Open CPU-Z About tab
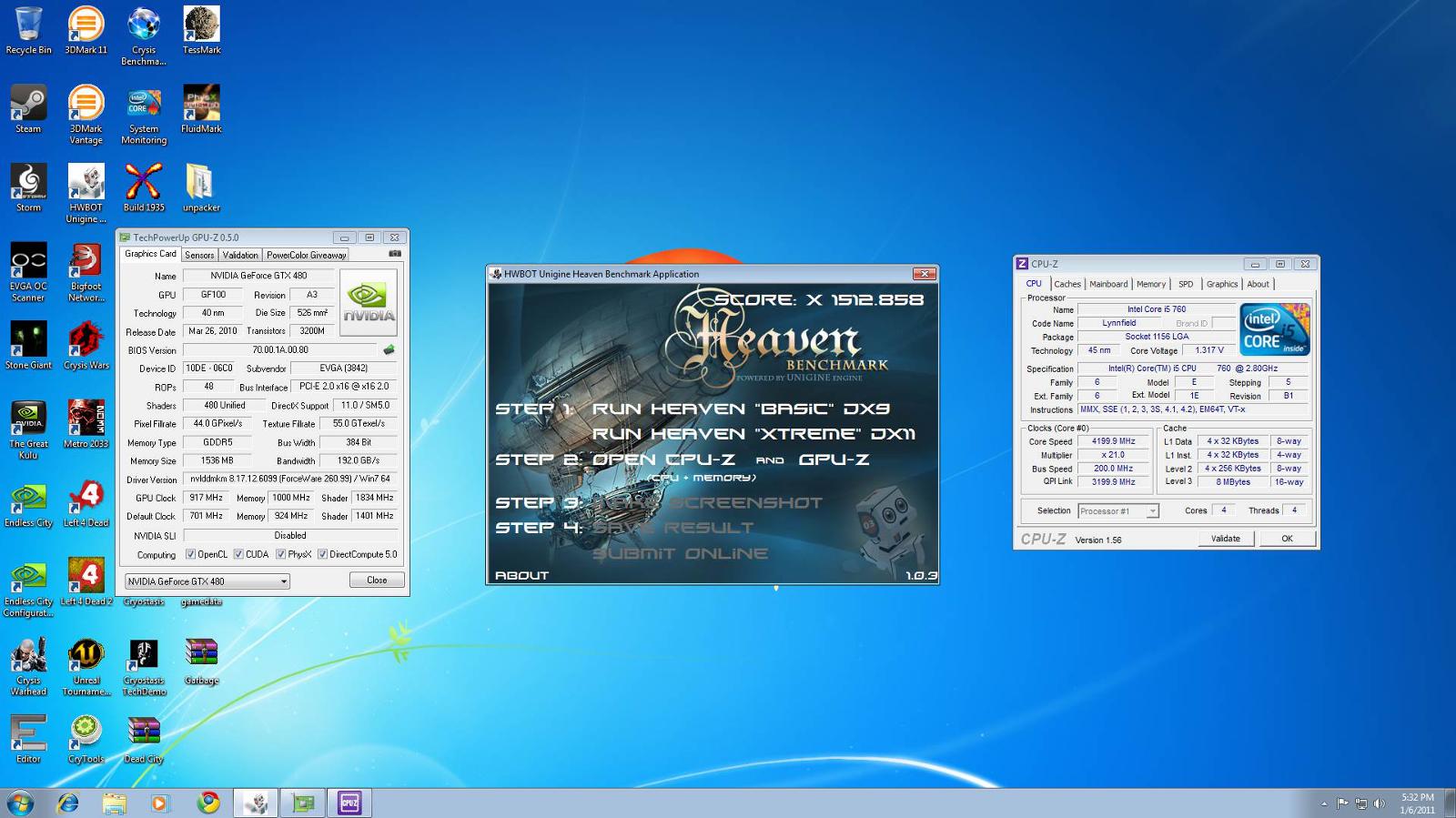The image size is (1456, 818). point(1258,284)
